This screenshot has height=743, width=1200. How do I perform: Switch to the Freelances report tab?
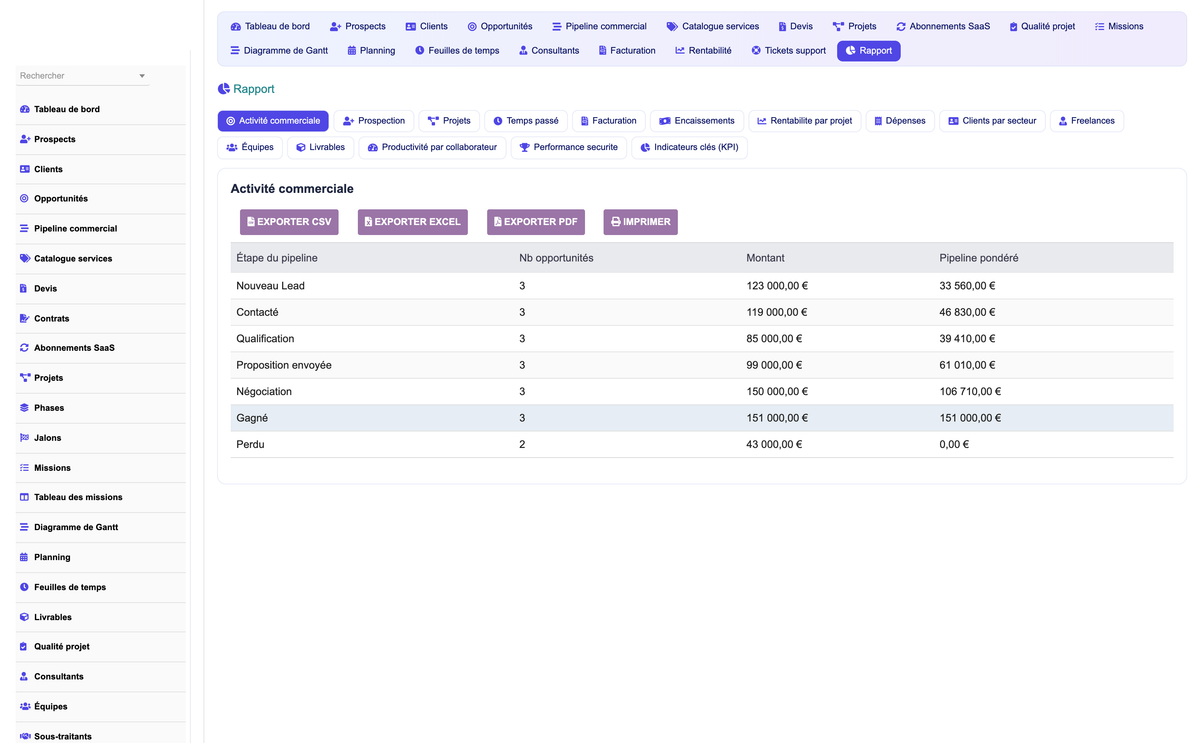(x=1087, y=121)
